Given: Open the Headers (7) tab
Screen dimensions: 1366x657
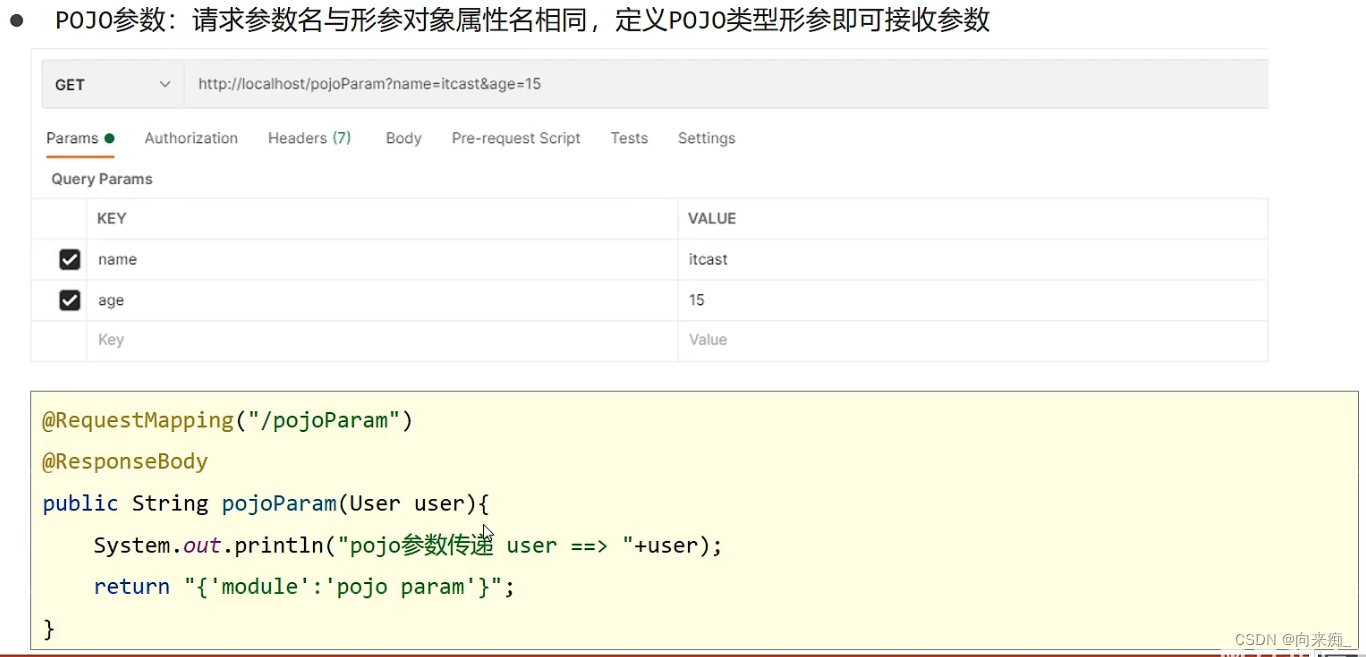Looking at the screenshot, I should (309, 138).
